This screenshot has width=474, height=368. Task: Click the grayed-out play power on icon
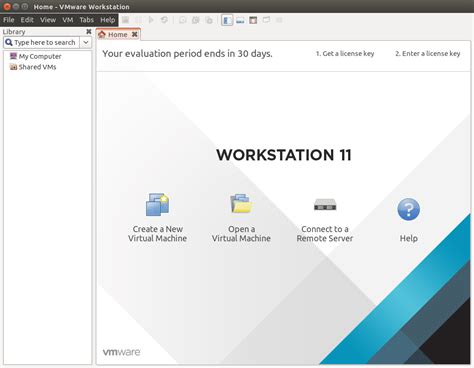point(151,20)
